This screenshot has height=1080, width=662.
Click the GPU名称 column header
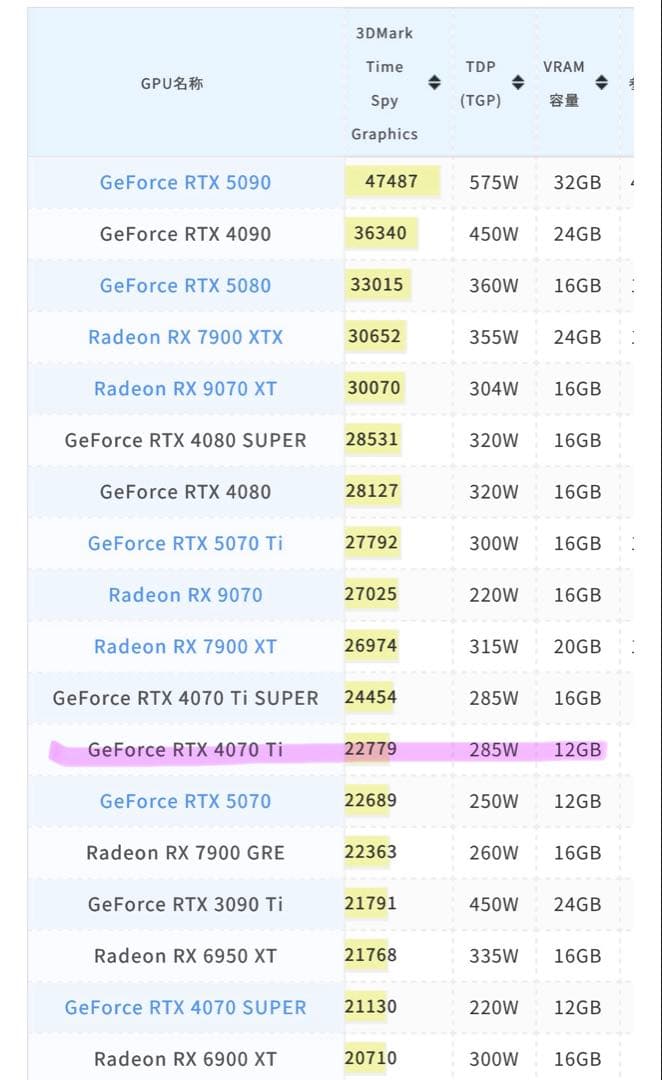[171, 84]
